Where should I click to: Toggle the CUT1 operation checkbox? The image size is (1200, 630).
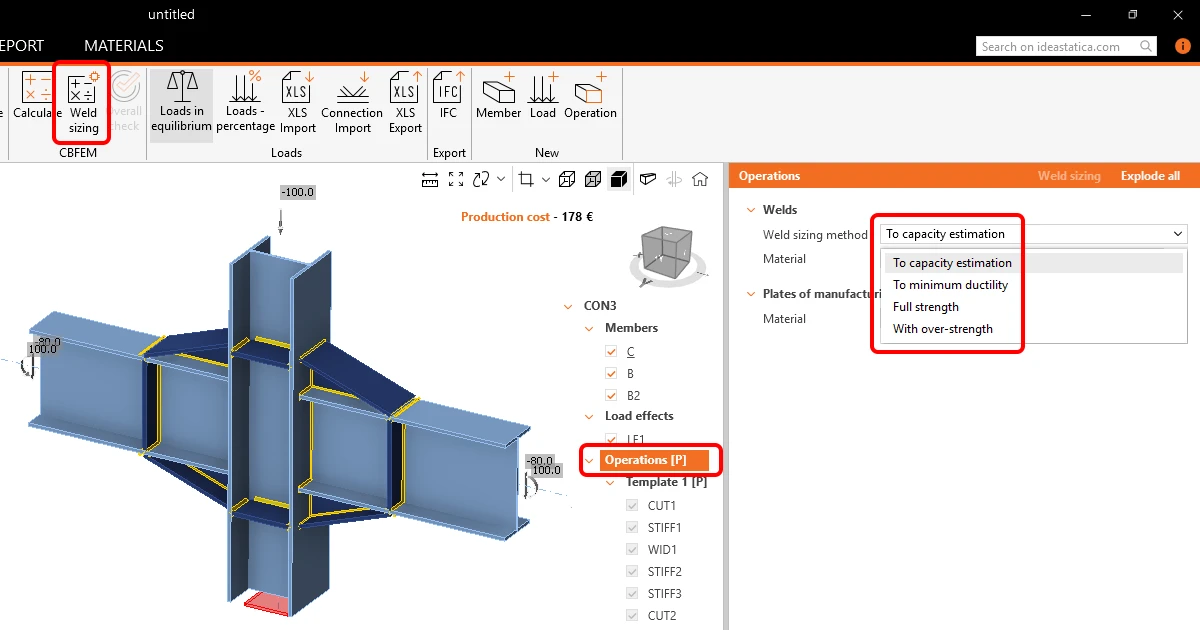632,506
